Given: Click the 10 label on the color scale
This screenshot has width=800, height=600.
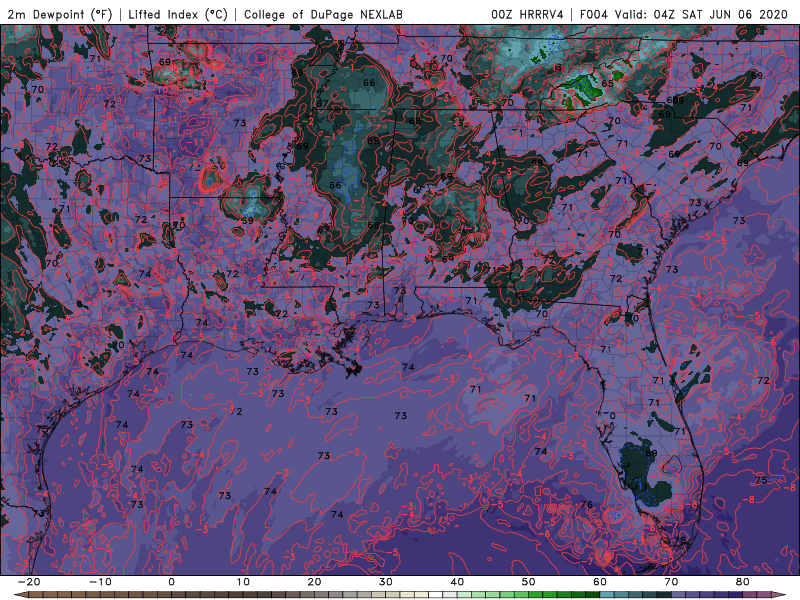Looking at the screenshot, I should coord(243,582).
